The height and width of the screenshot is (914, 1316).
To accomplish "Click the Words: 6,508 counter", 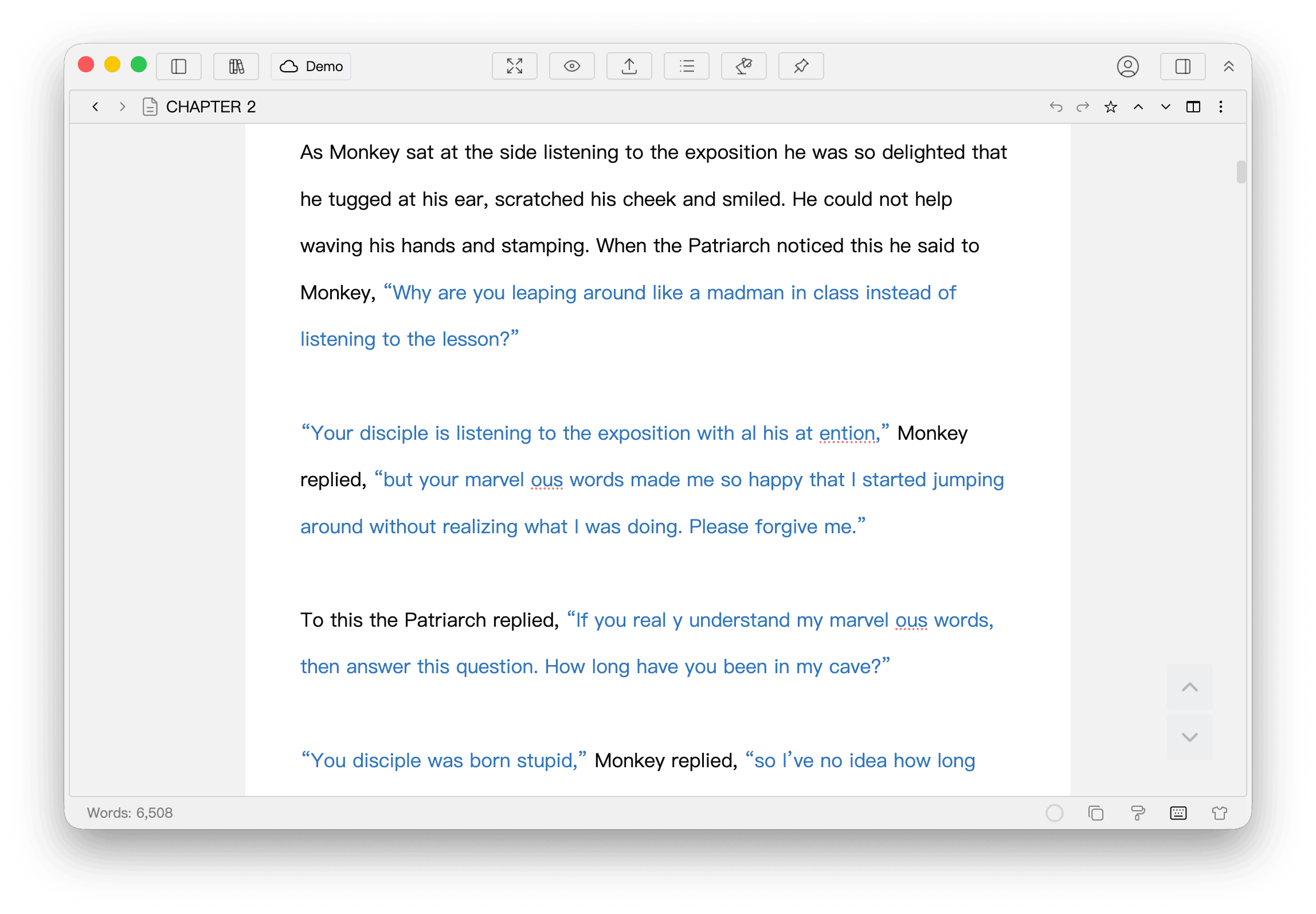I will [130, 813].
